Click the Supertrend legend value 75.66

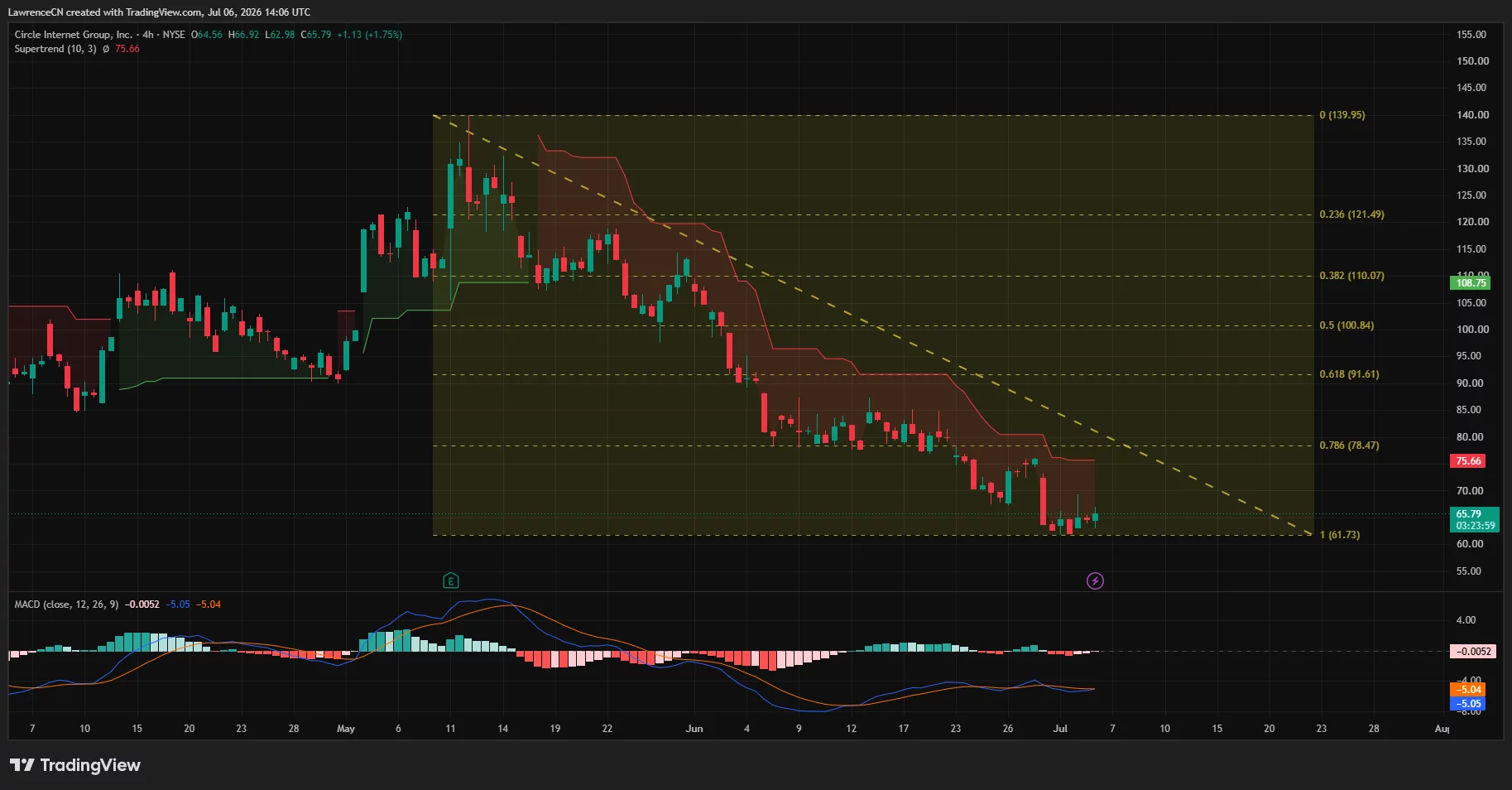coord(127,49)
